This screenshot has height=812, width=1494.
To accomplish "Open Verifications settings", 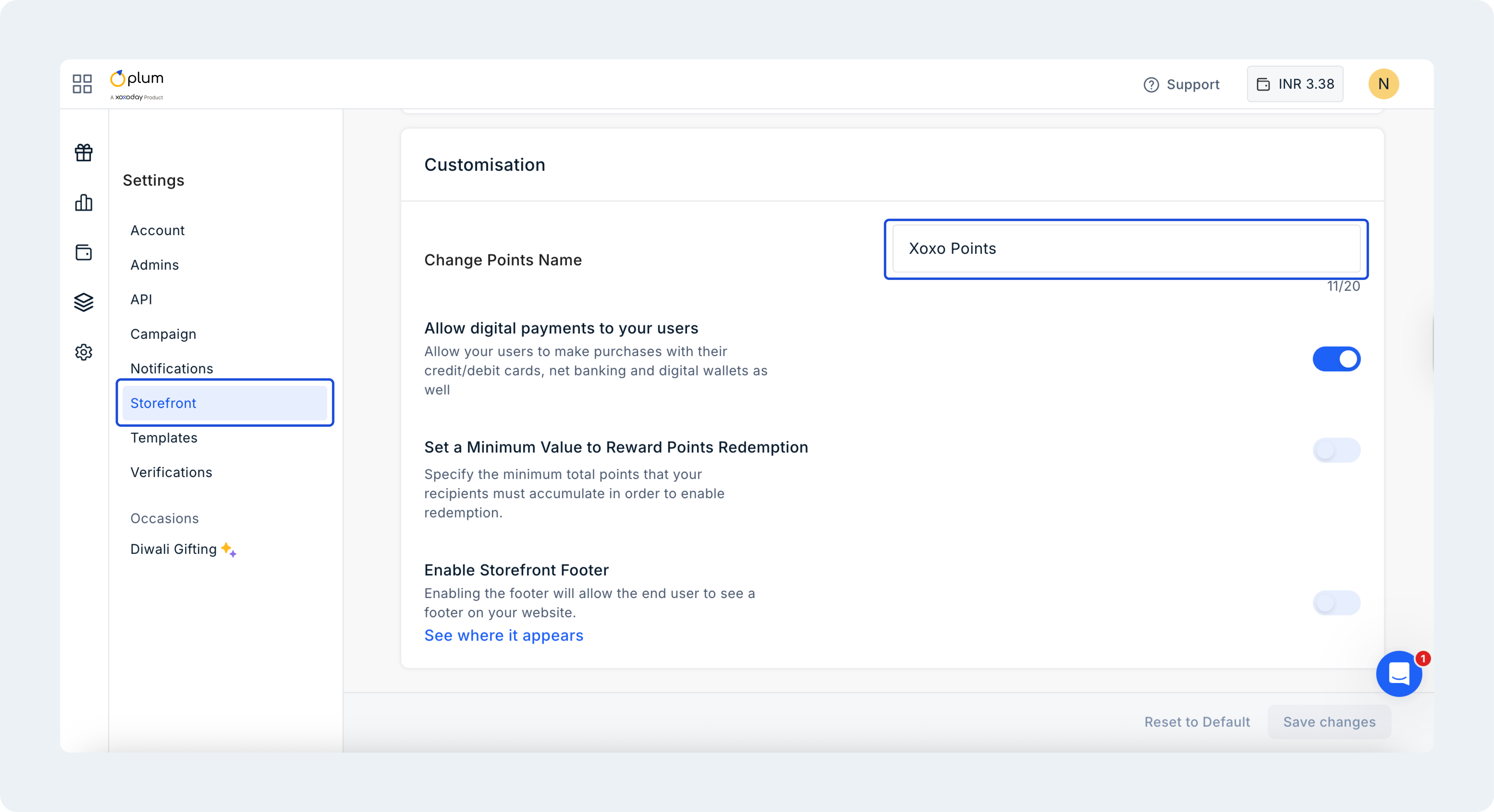I will (x=171, y=472).
